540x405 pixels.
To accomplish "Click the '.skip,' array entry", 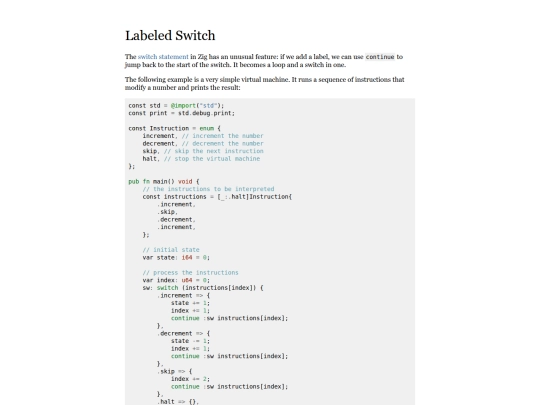I will click(167, 212).
